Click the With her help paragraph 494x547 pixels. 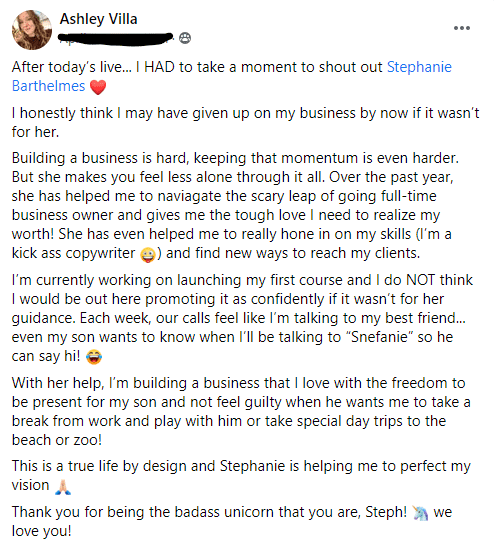click(x=241, y=411)
